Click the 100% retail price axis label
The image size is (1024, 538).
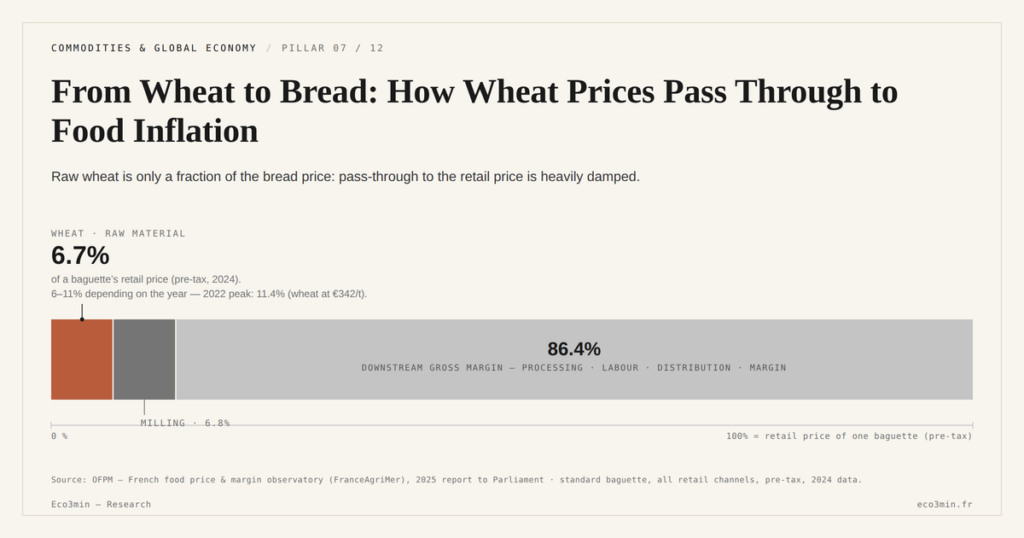click(849, 435)
